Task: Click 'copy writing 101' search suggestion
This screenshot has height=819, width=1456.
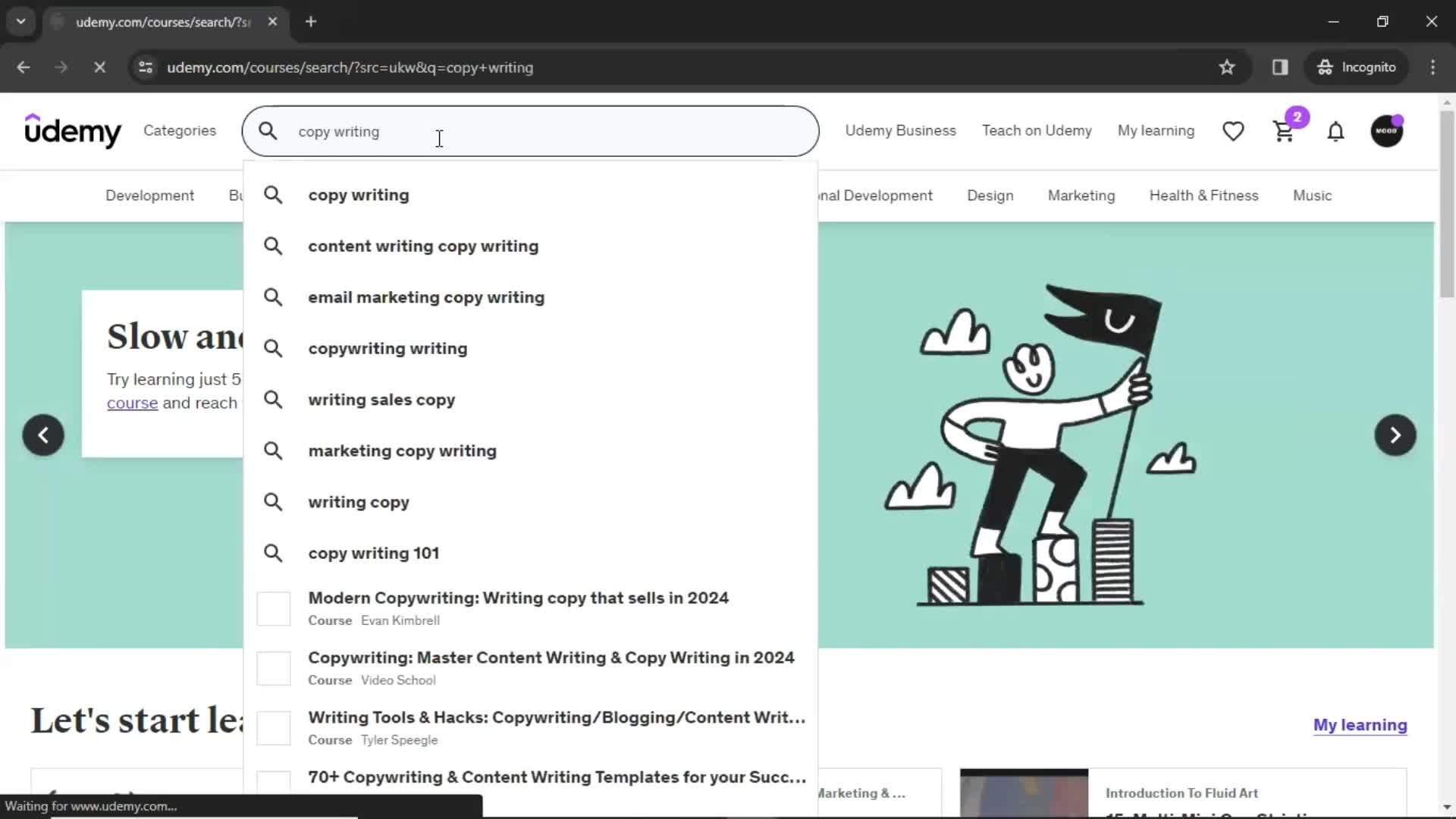Action: click(374, 553)
